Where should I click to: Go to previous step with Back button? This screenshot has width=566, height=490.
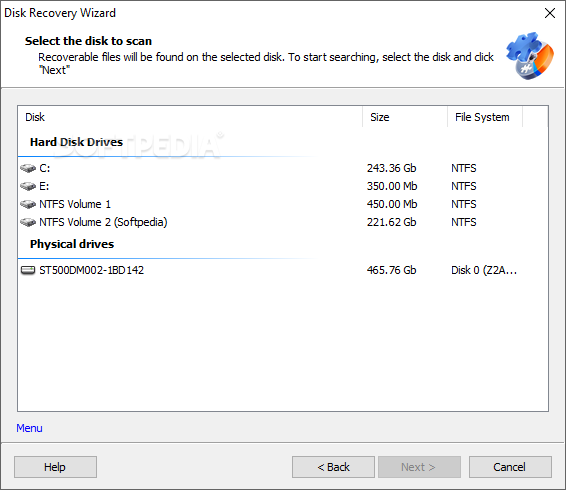[x=333, y=467]
